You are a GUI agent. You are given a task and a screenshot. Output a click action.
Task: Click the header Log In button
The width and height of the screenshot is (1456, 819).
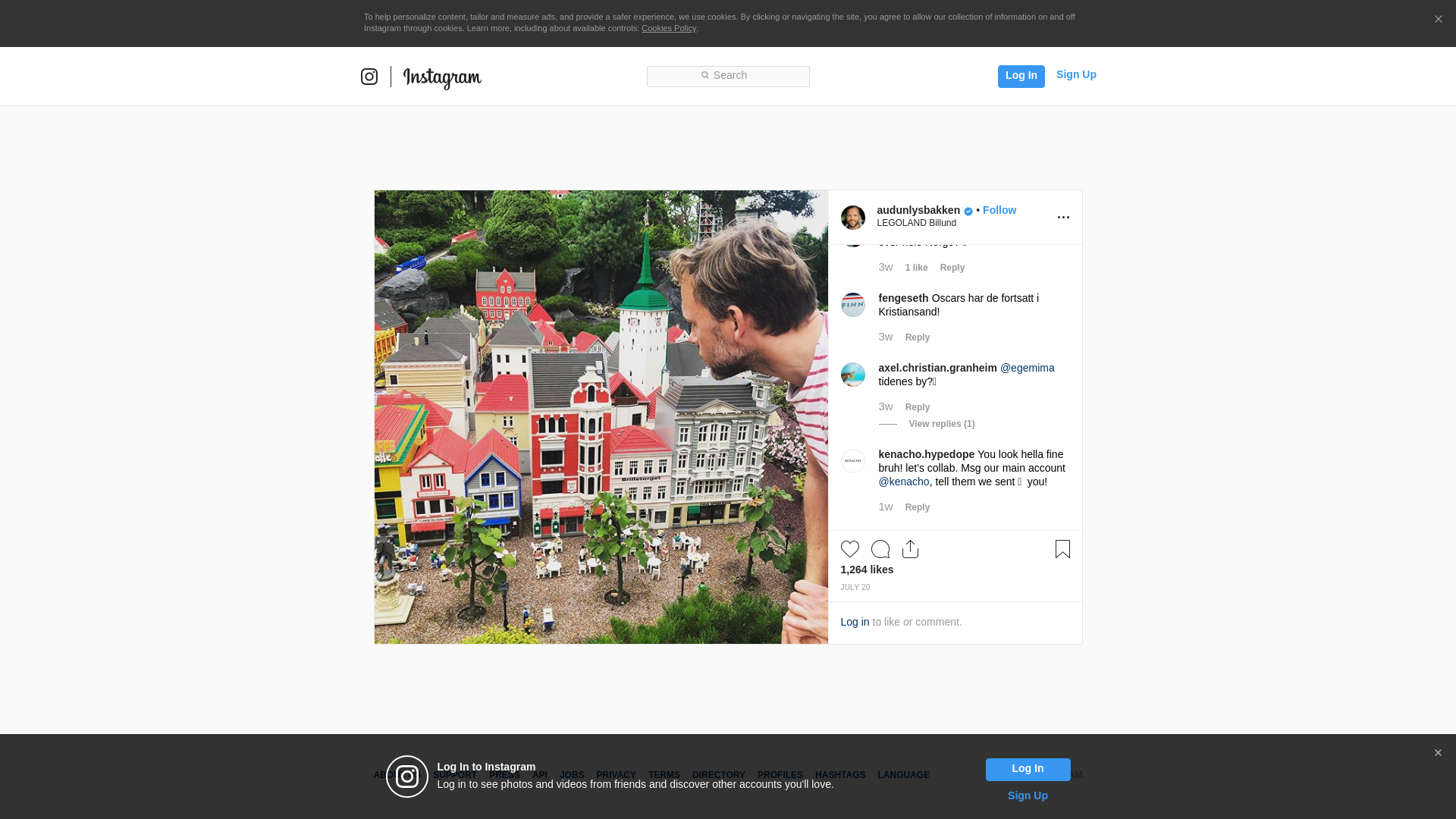pos(1021,76)
